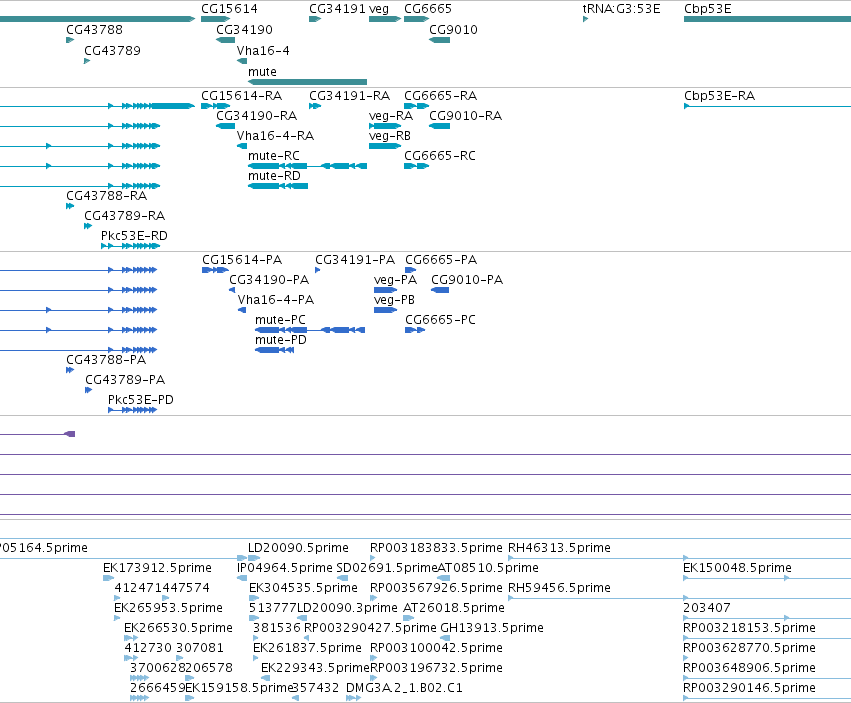
Task: Select the Vha16-4-PA protein label
Action: [276, 300]
